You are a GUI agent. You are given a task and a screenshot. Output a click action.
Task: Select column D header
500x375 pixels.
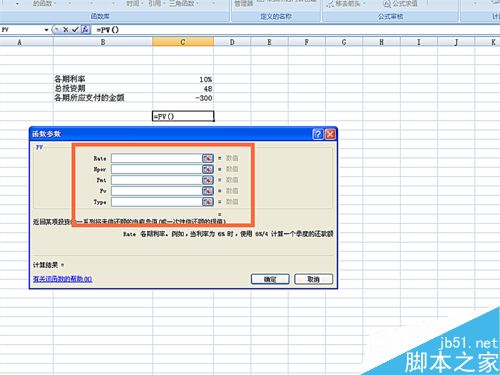(232, 42)
